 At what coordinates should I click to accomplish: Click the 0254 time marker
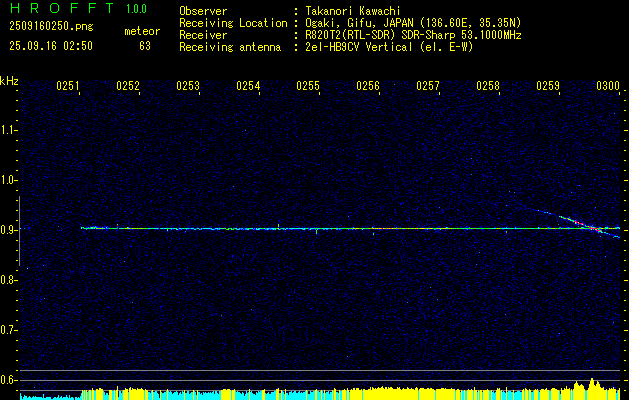pos(248,85)
